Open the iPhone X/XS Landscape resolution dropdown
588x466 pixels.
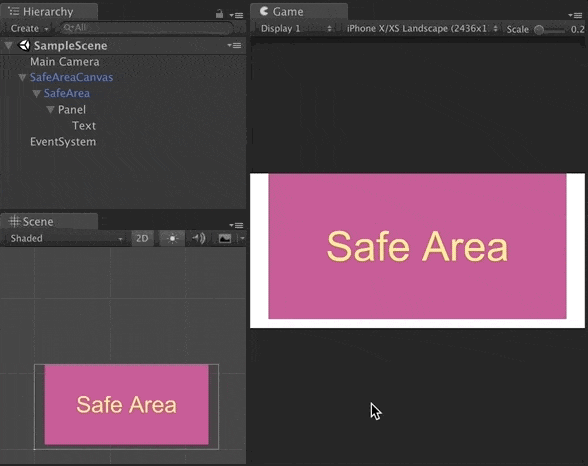tap(422, 28)
